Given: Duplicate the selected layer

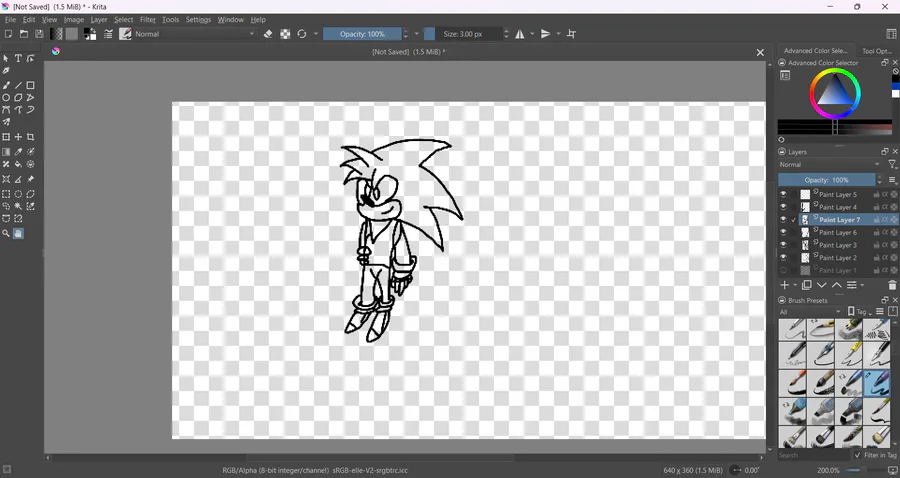Looking at the screenshot, I should [806, 285].
